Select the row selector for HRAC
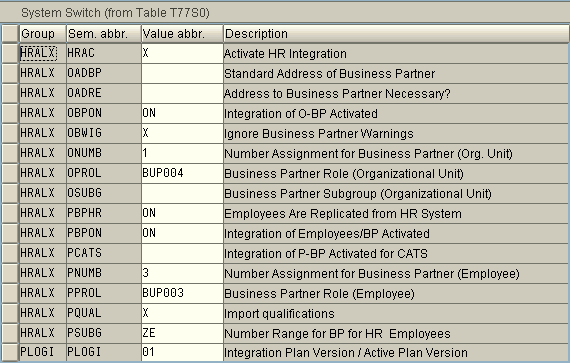 10,53
